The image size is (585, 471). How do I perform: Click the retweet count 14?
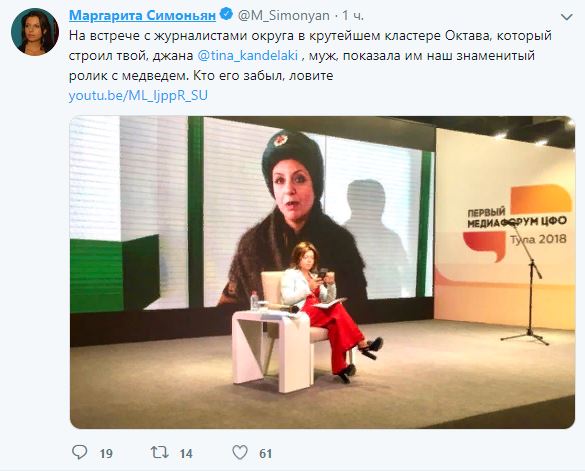[x=186, y=453]
